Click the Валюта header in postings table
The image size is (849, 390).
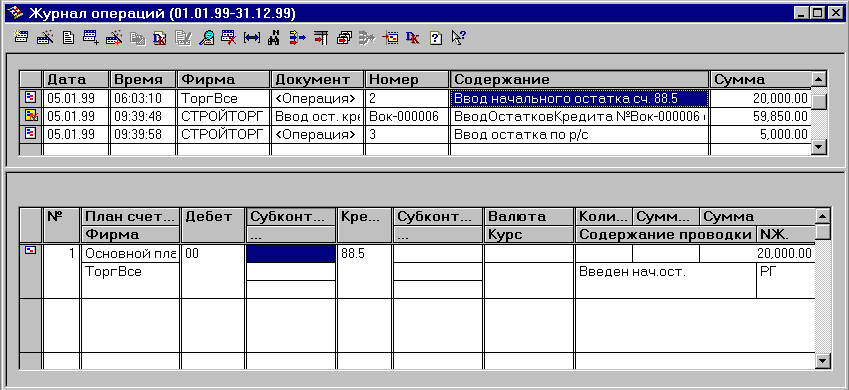pyautogui.click(x=528, y=217)
